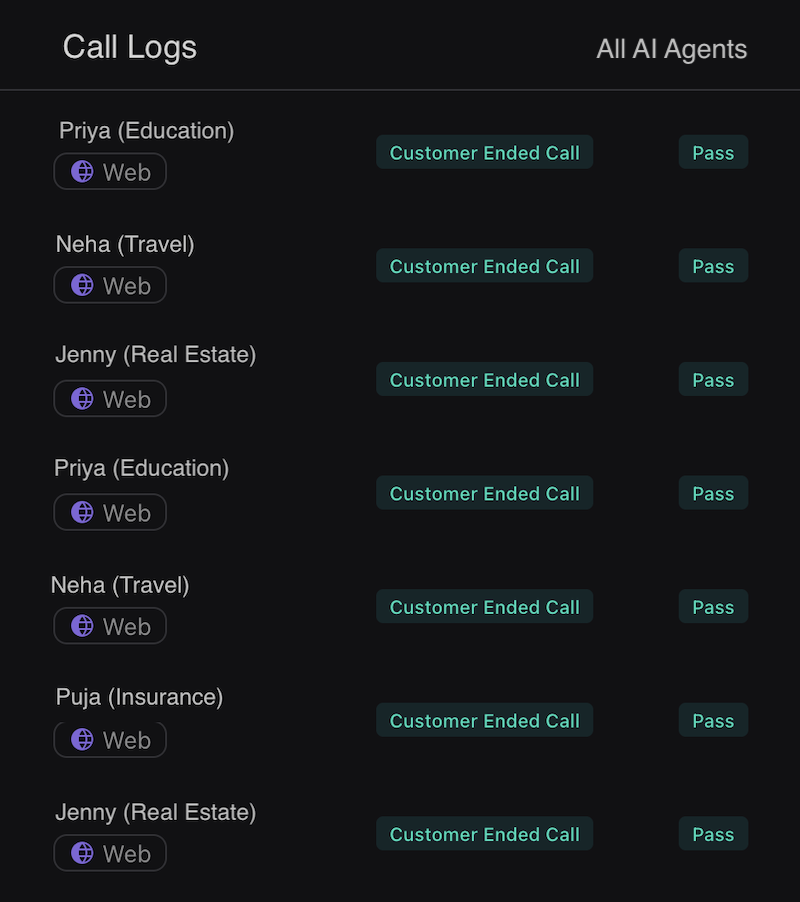Open the first Priya (Education) call log
800x902 pixels.
click(146, 130)
